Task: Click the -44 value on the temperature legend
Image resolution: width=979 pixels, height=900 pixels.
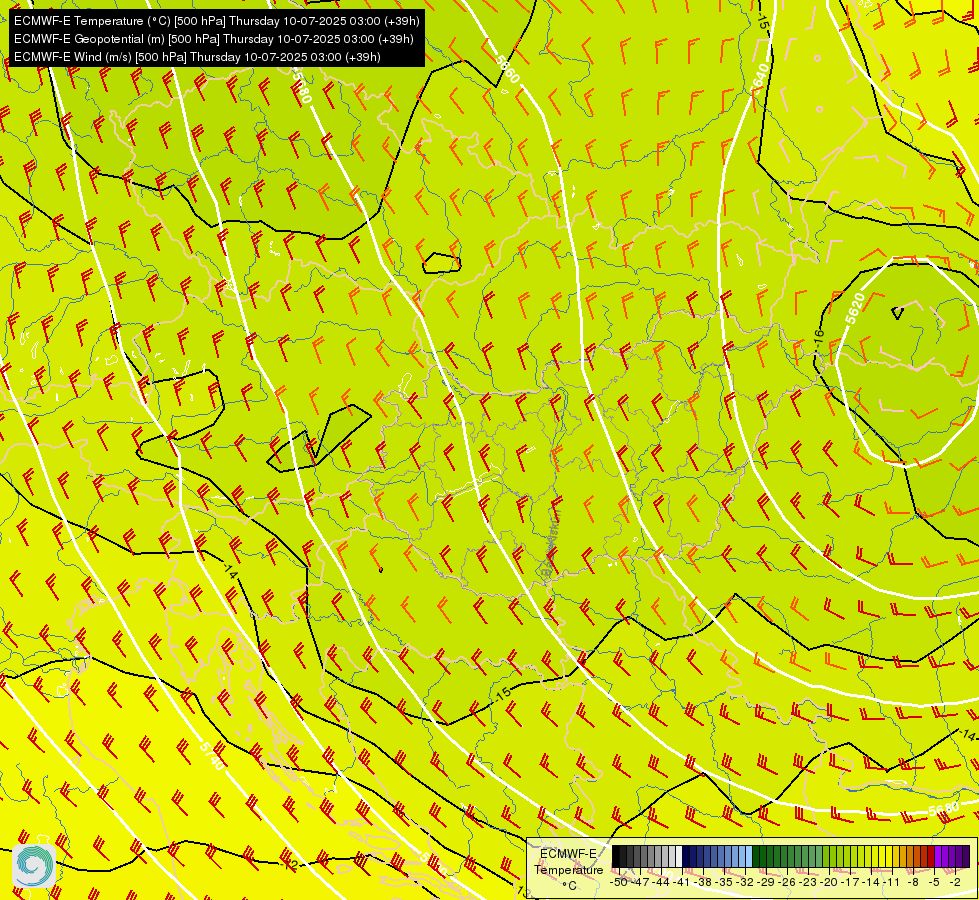Action: tap(661, 882)
